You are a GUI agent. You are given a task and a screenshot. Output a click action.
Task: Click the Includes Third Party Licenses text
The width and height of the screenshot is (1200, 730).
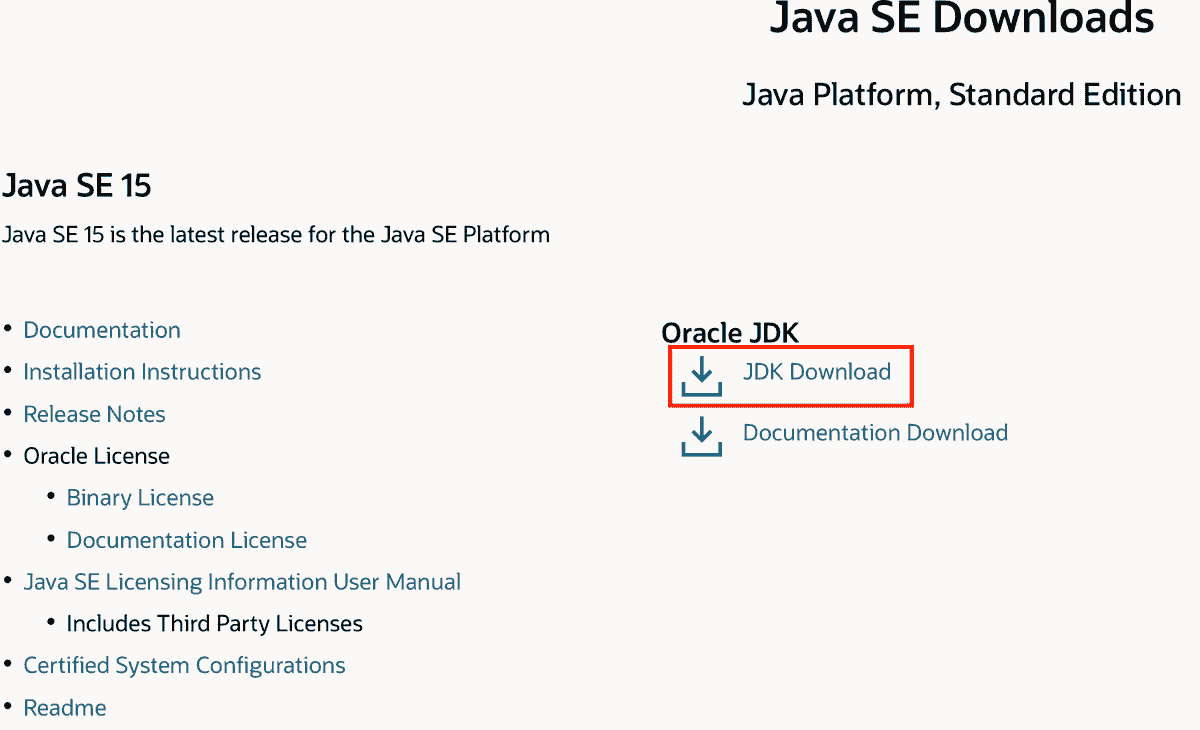pos(214,624)
